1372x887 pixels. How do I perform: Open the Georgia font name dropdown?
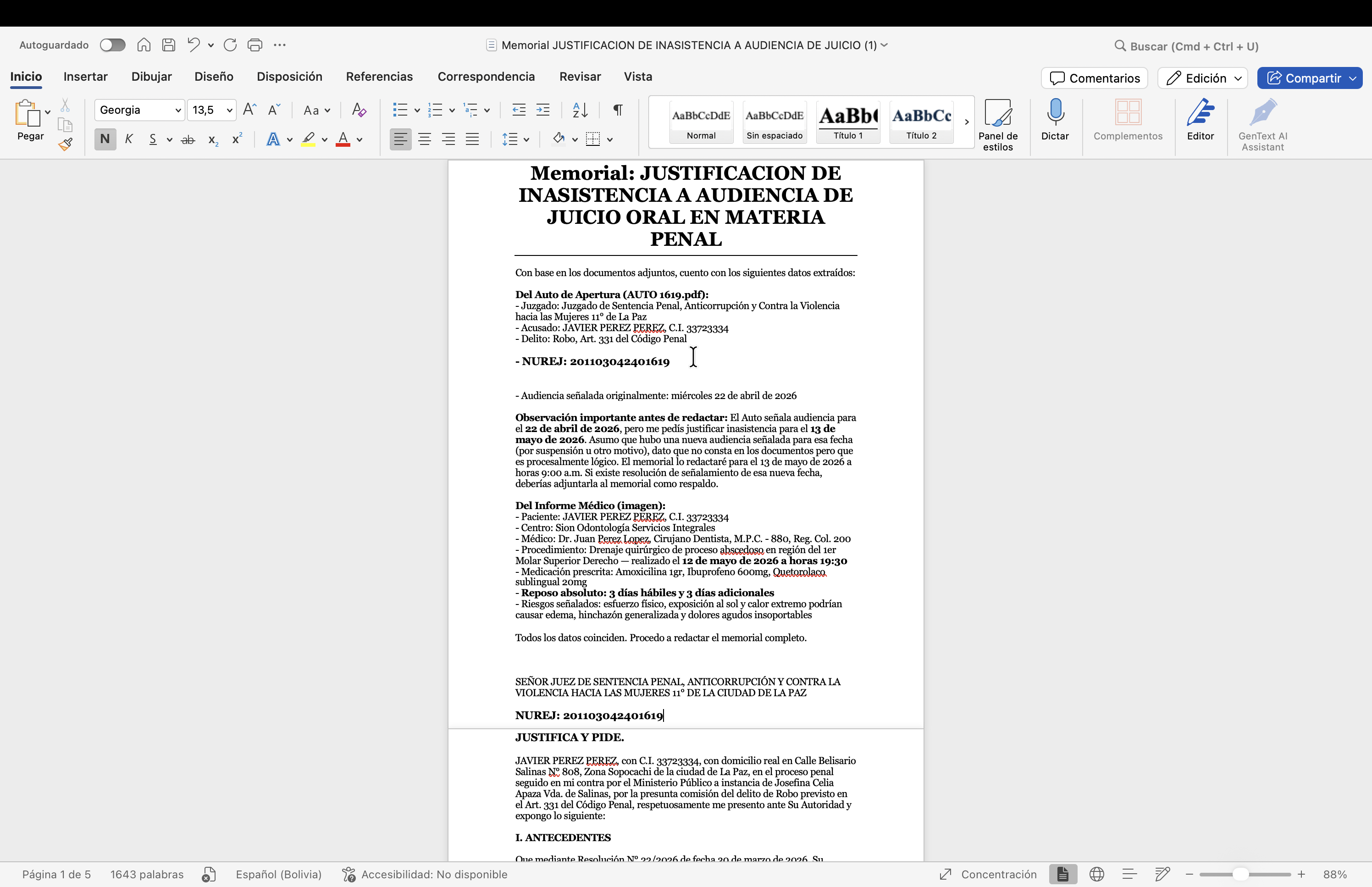(x=178, y=110)
